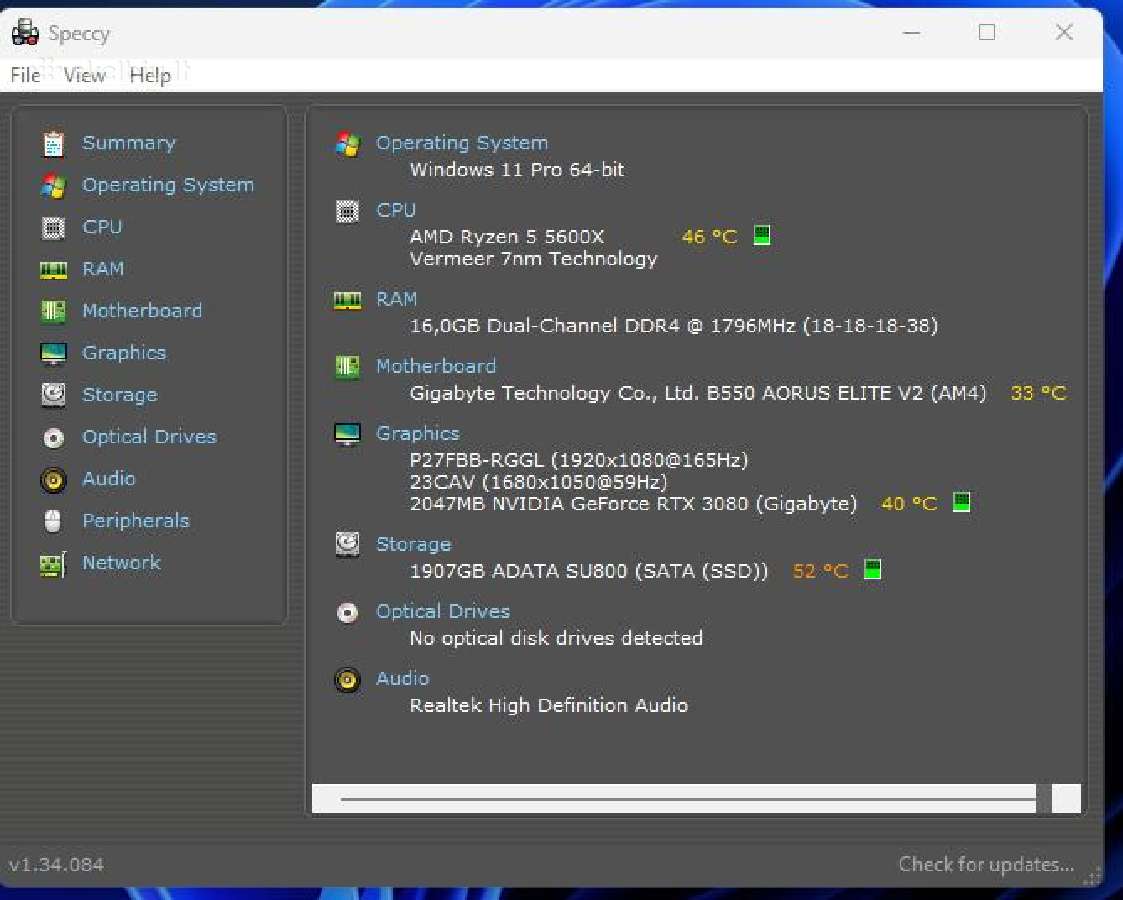The image size is (1123, 900).
Task: Open the Graphics section in sidebar
Action: point(124,353)
